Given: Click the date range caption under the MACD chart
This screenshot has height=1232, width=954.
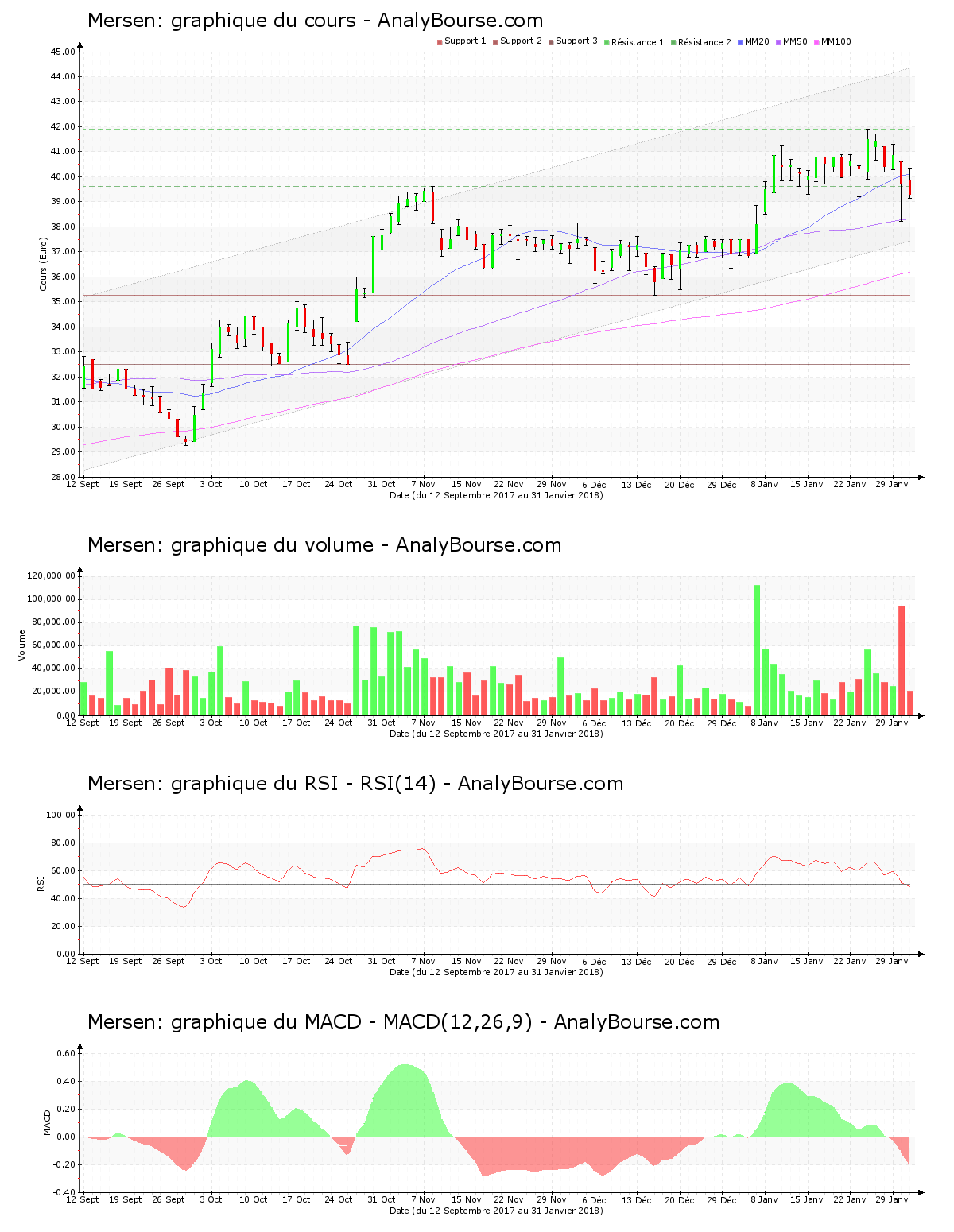Looking at the screenshot, I should [x=496, y=1211].
